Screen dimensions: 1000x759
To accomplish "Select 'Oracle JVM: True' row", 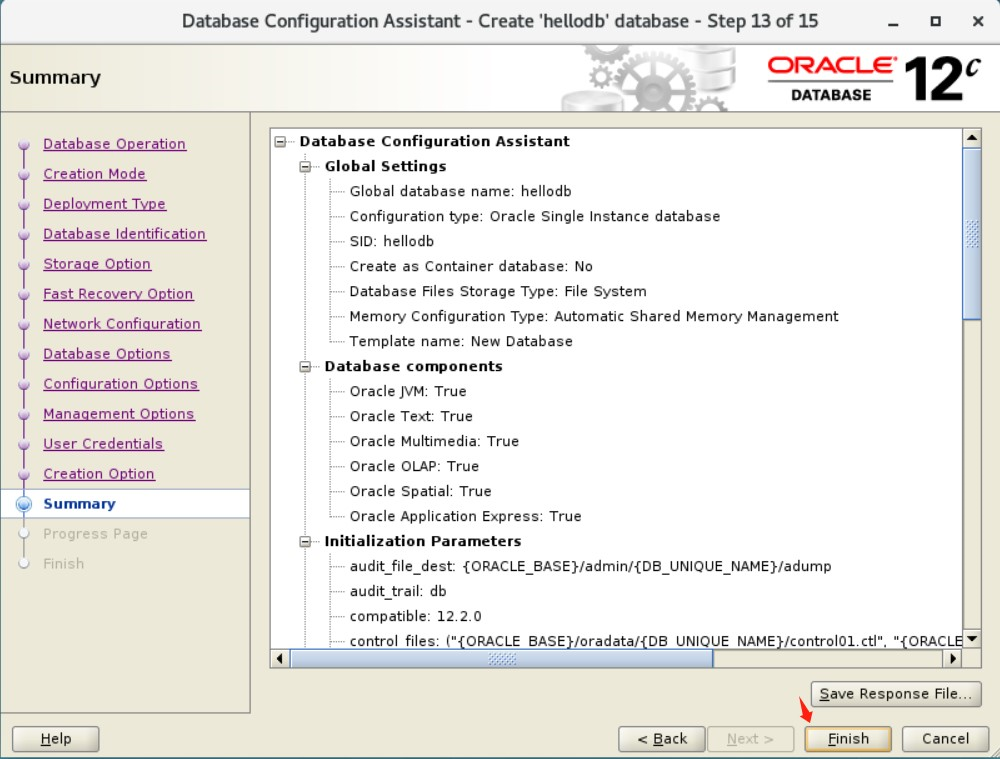I will pyautogui.click(x=408, y=391).
